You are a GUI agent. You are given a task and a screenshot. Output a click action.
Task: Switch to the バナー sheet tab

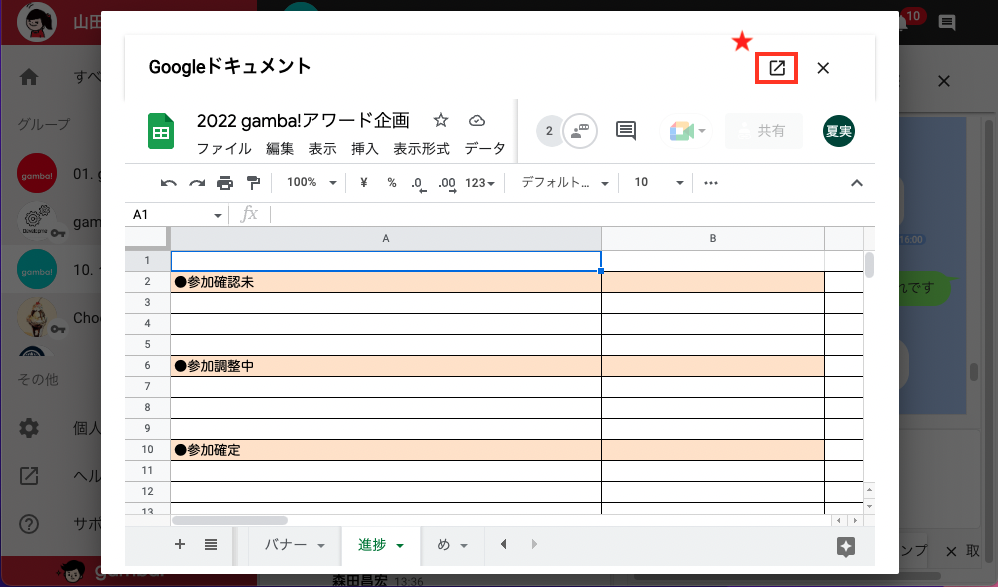click(286, 545)
